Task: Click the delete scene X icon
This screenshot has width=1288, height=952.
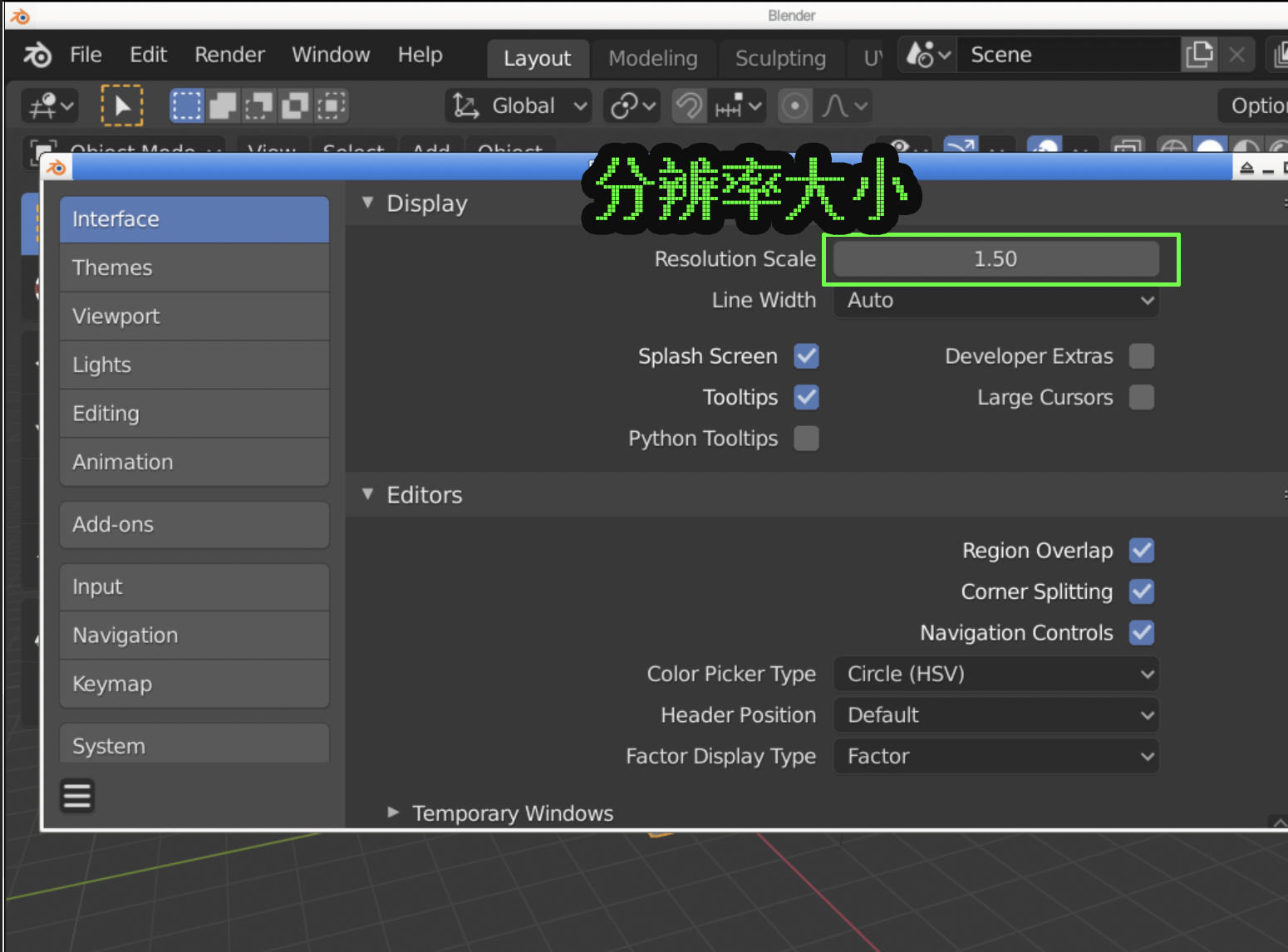Action: [x=1236, y=55]
